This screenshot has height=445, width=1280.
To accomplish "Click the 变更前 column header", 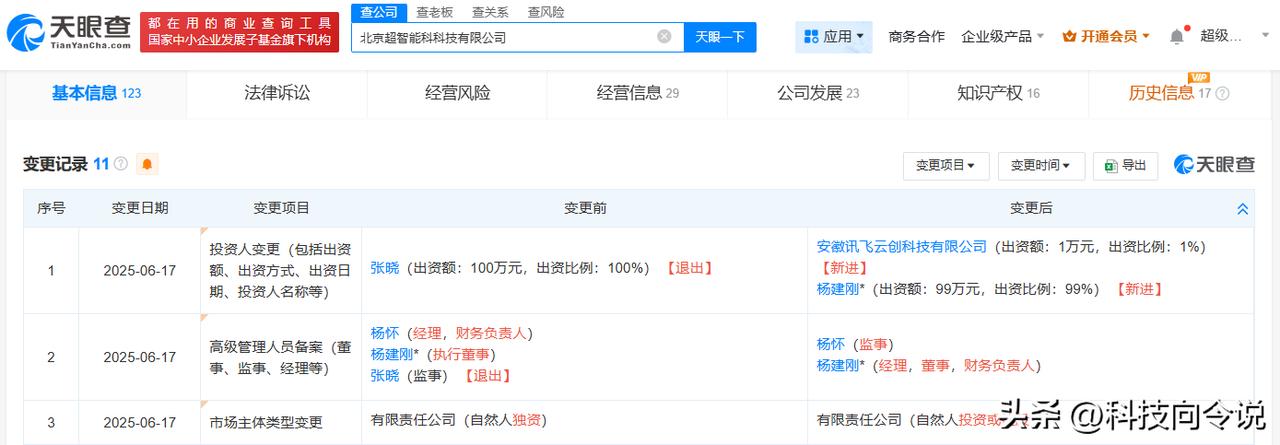I will pyautogui.click(x=585, y=208).
